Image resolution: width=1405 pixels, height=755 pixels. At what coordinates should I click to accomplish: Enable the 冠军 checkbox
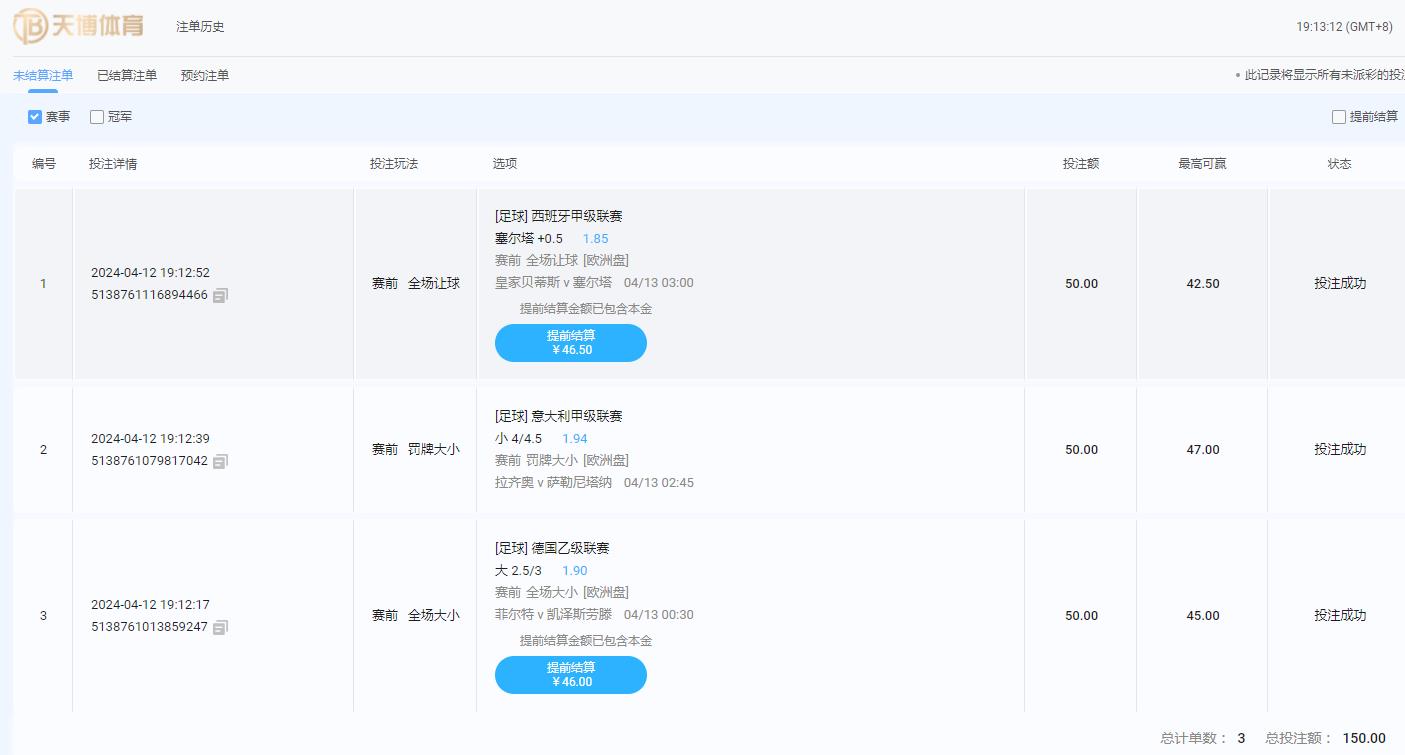[97, 117]
